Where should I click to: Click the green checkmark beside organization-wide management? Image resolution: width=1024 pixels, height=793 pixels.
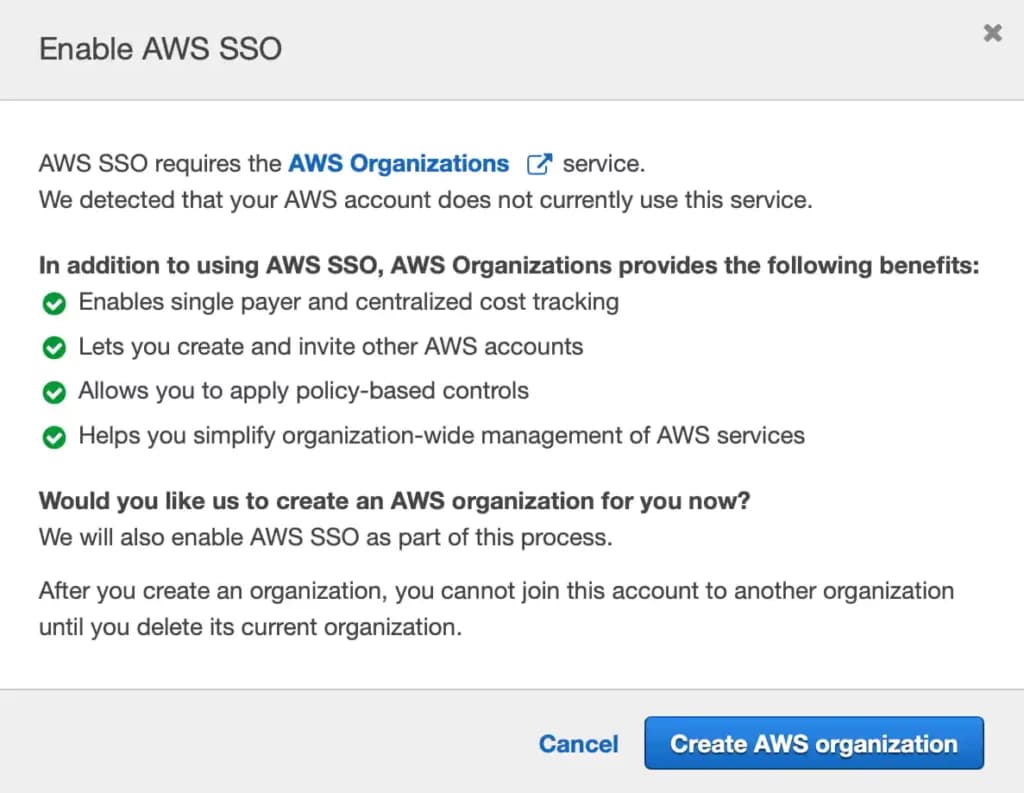tap(54, 437)
